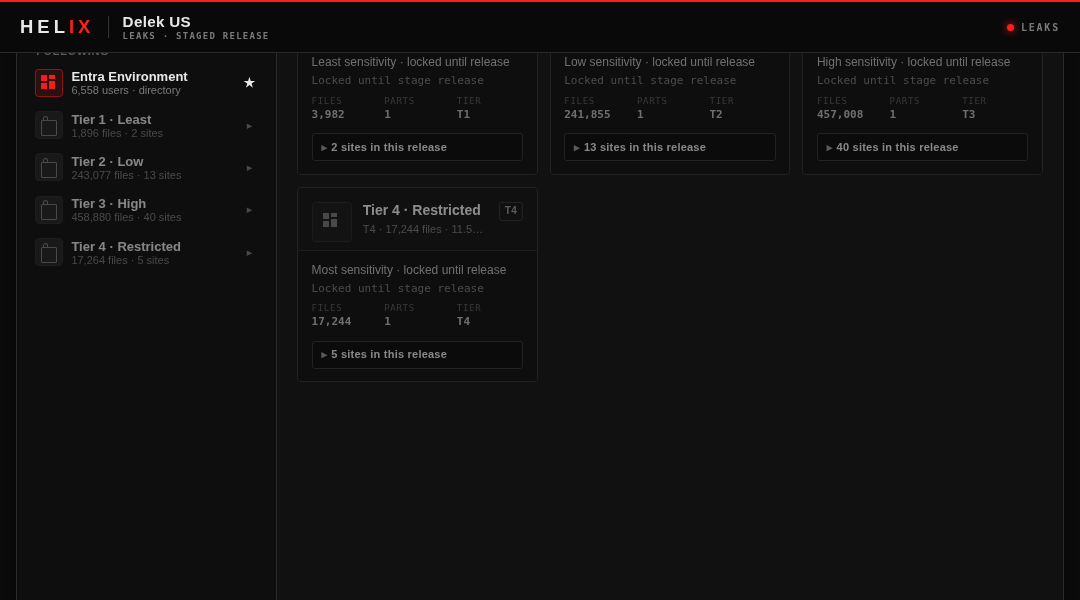This screenshot has height=600, width=1080.
Task: Expand 13 sites in this release
Action: coord(669,147)
